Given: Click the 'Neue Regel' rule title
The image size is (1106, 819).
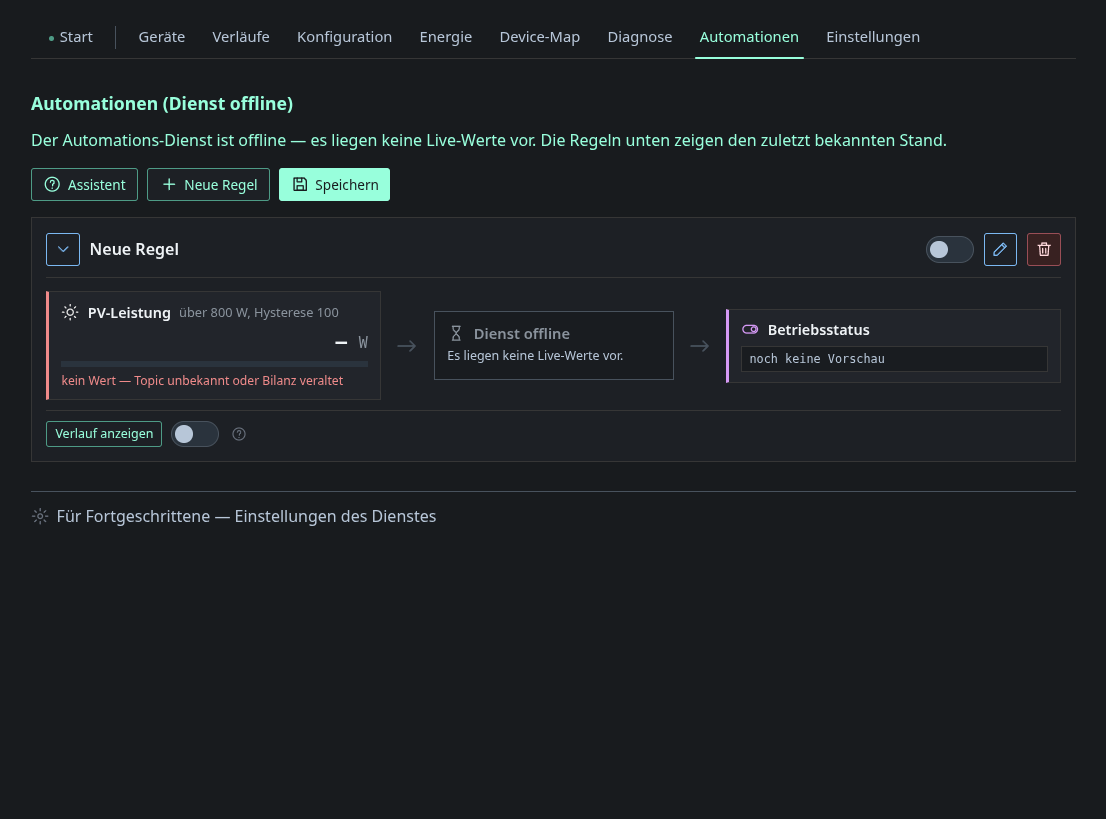Looking at the screenshot, I should coord(134,250).
